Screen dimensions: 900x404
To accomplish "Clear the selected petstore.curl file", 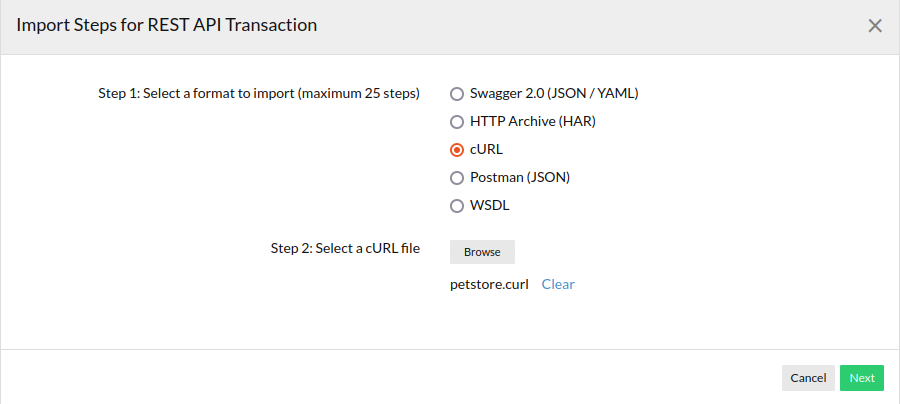I will coord(558,284).
